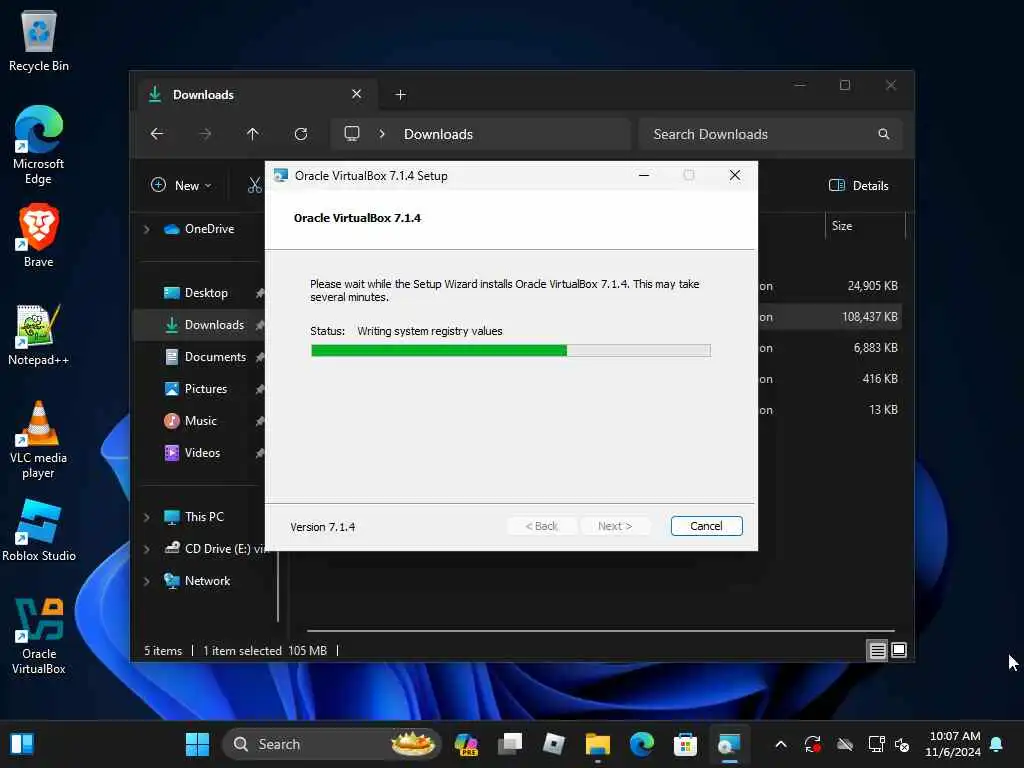1024x768 pixels.
Task: Click the taskbar Search box
Action: 332,744
